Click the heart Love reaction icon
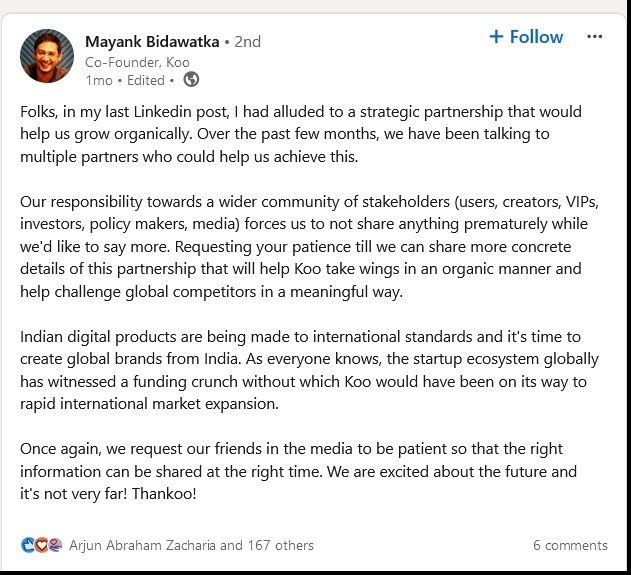The width and height of the screenshot is (631, 575). [41, 545]
